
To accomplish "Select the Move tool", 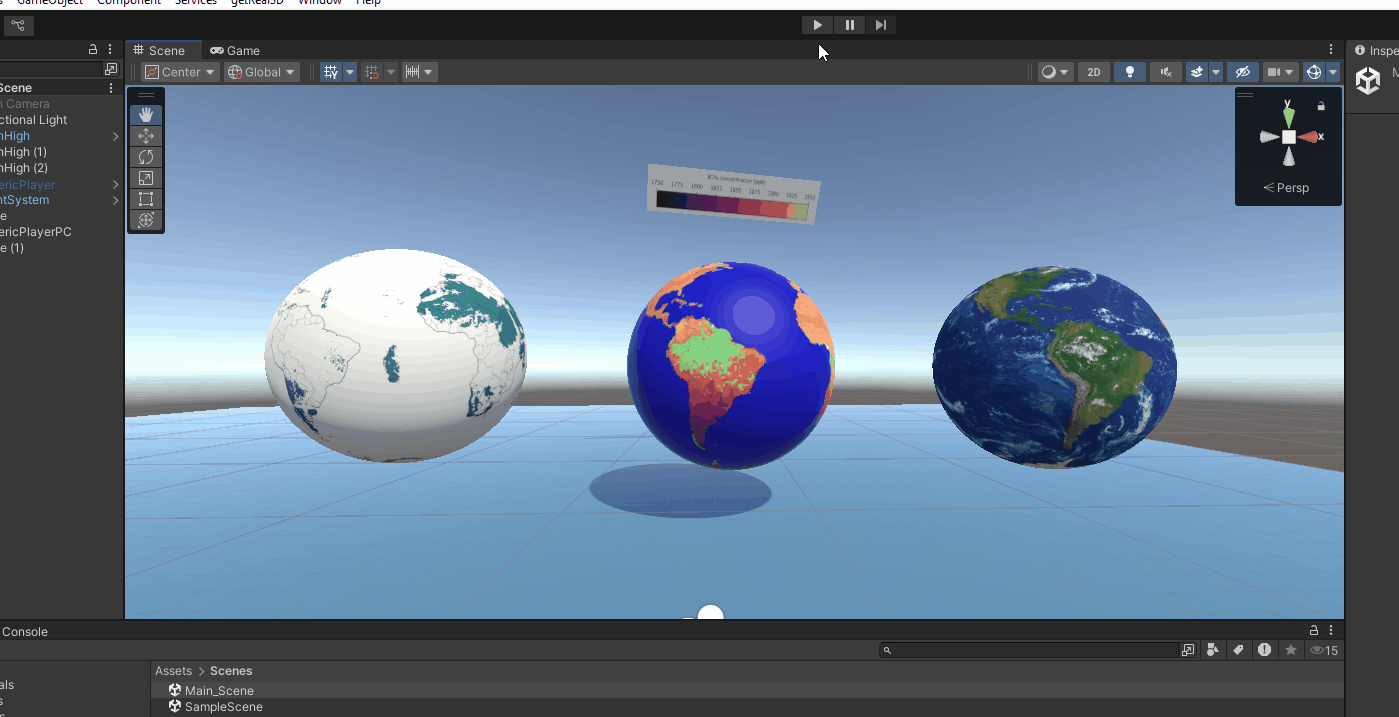I will click(x=146, y=136).
